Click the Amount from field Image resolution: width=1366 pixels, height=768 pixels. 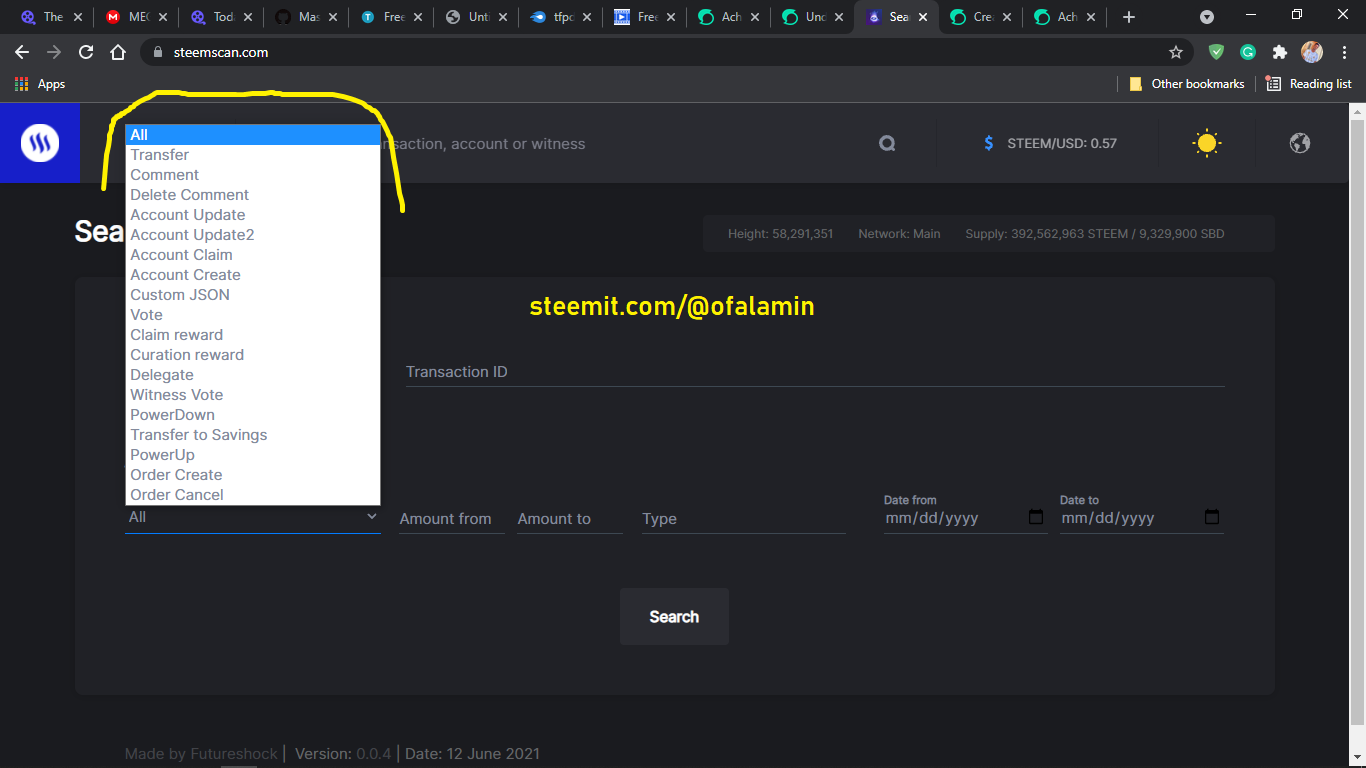[452, 519]
